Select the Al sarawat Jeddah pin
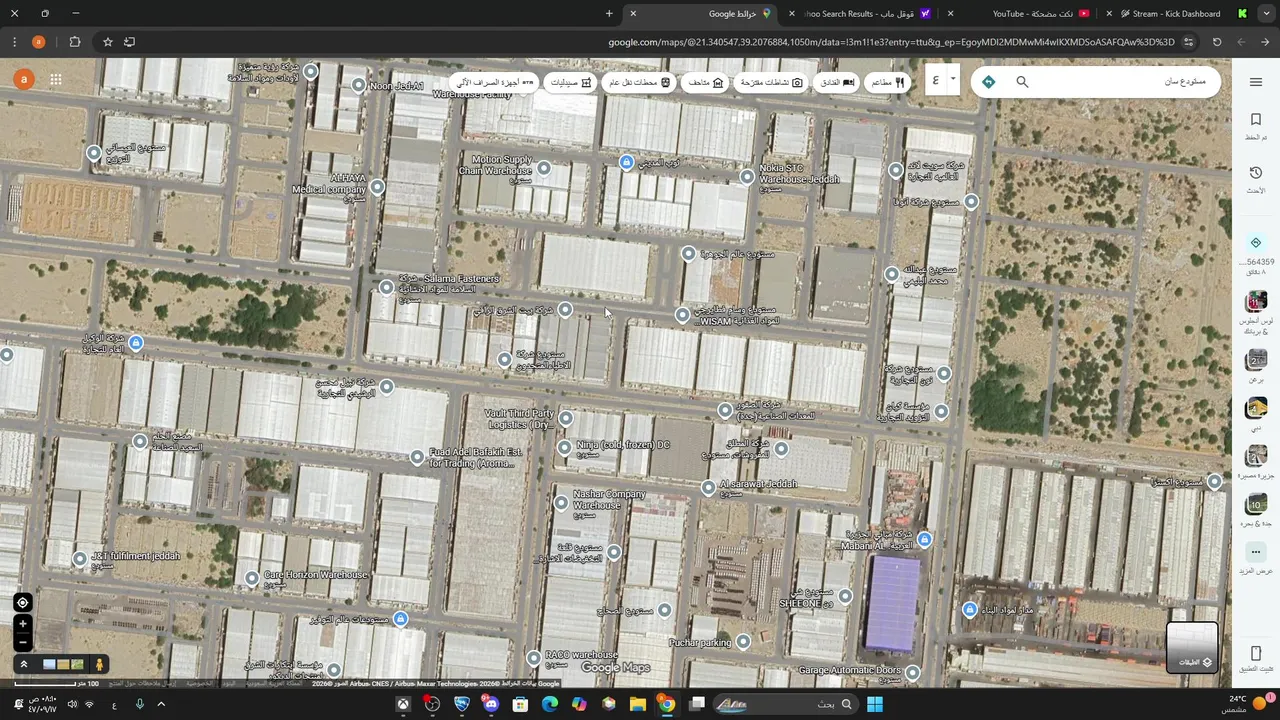Viewport: 1280px width, 720px height. 708,487
